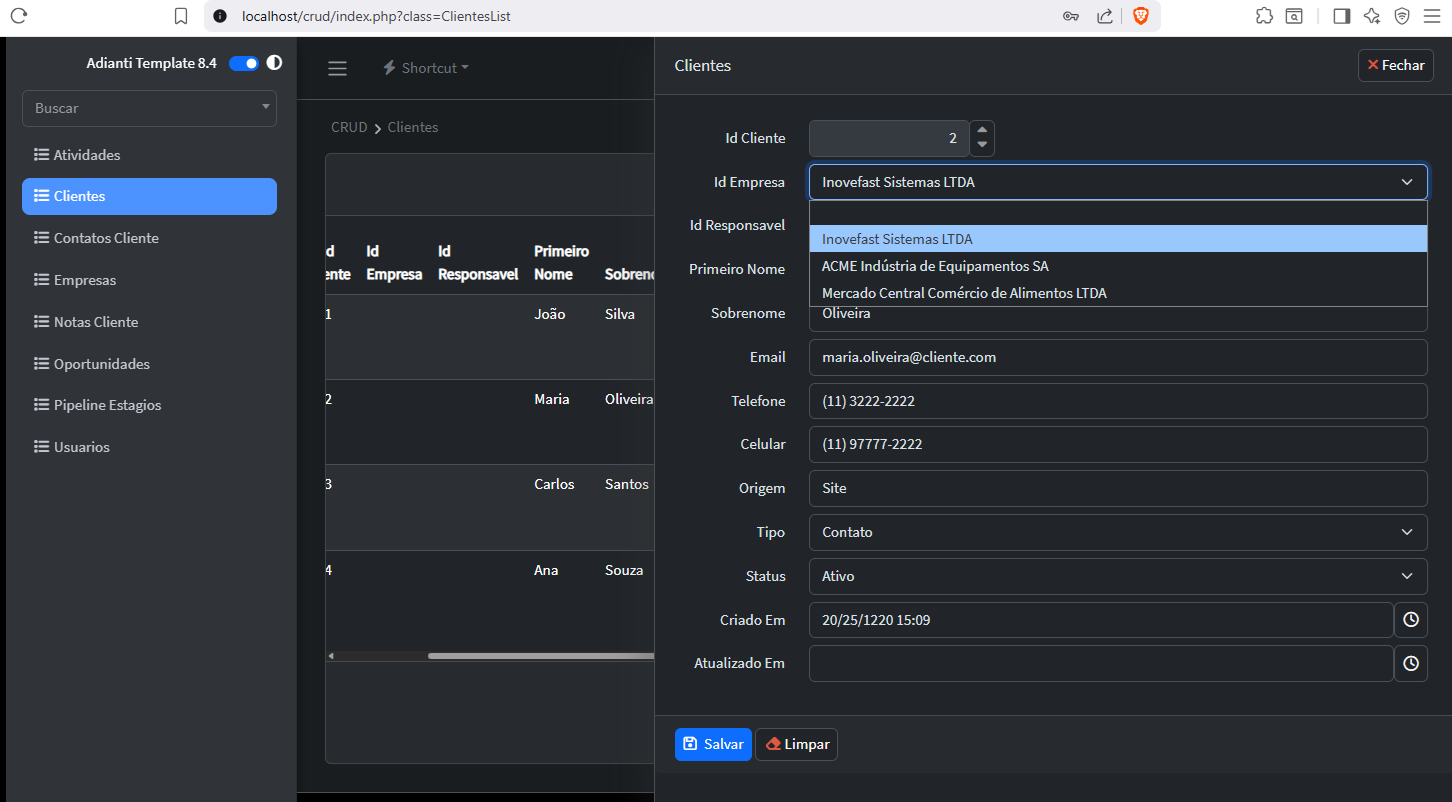Choose Mercado Central Comércio de Alimentos LTDA
The width and height of the screenshot is (1452, 802).
pos(1118,293)
